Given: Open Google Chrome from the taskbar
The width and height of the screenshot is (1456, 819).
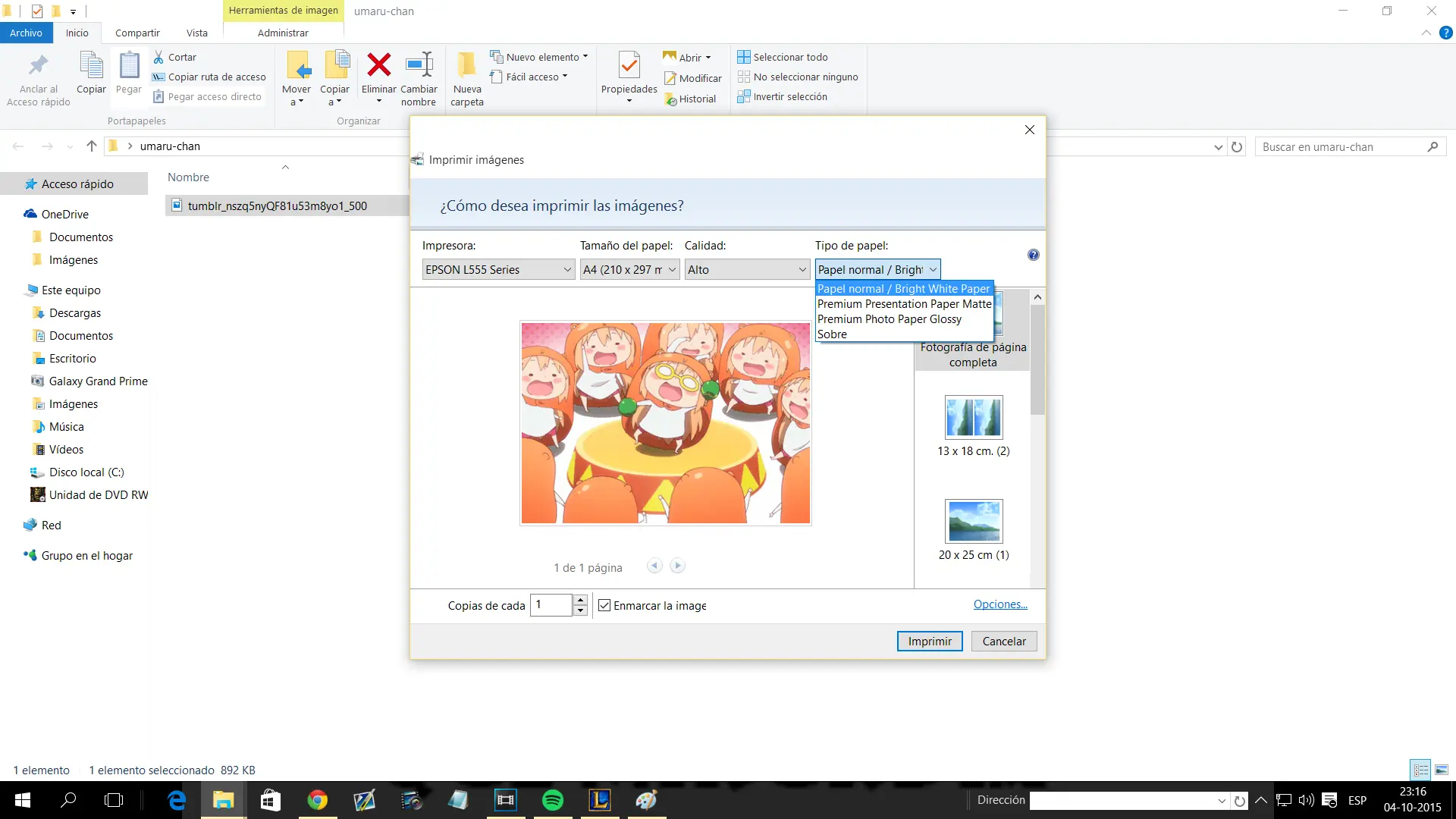Looking at the screenshot, I should point(317,800).
